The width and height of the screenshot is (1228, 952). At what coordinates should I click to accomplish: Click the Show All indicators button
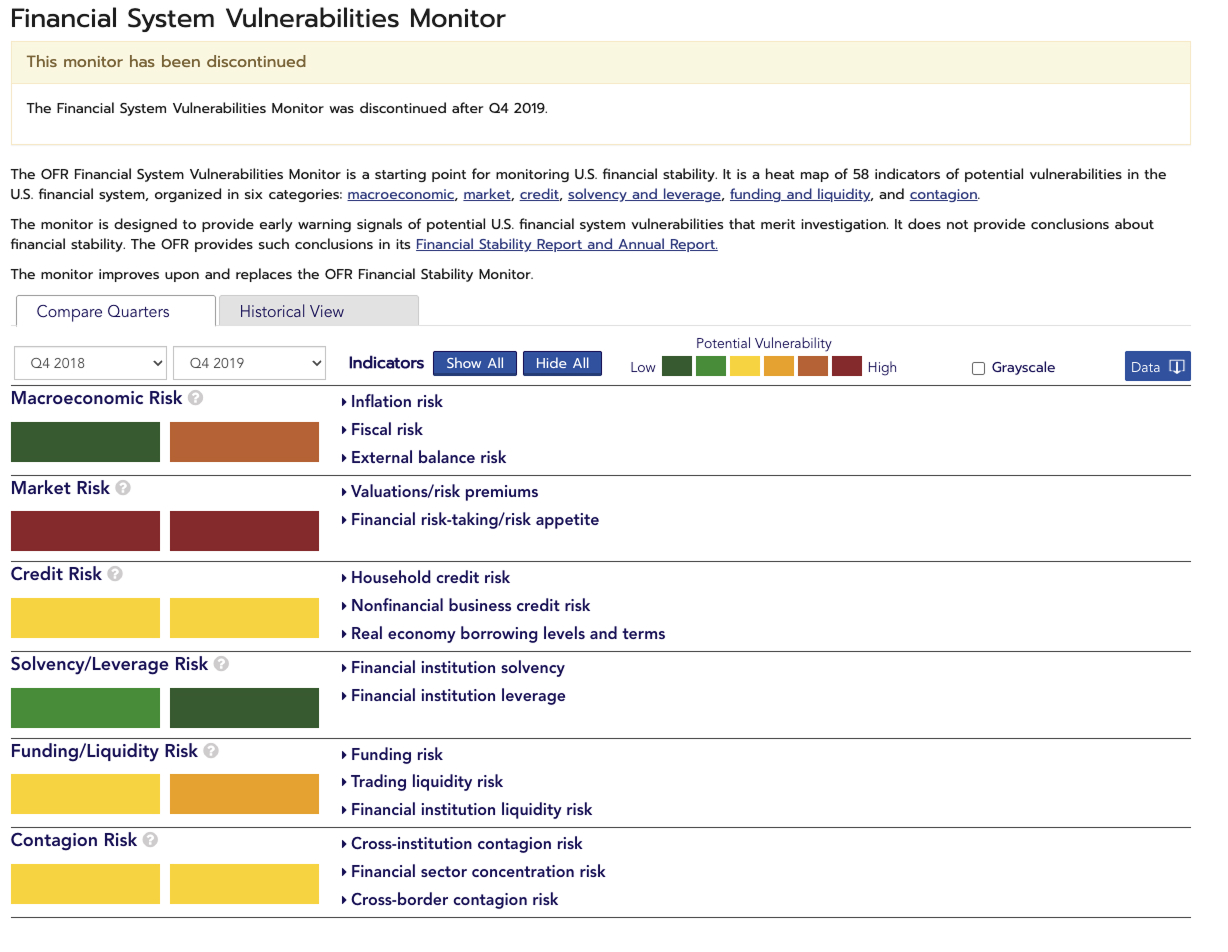click(x=475, y=363)
